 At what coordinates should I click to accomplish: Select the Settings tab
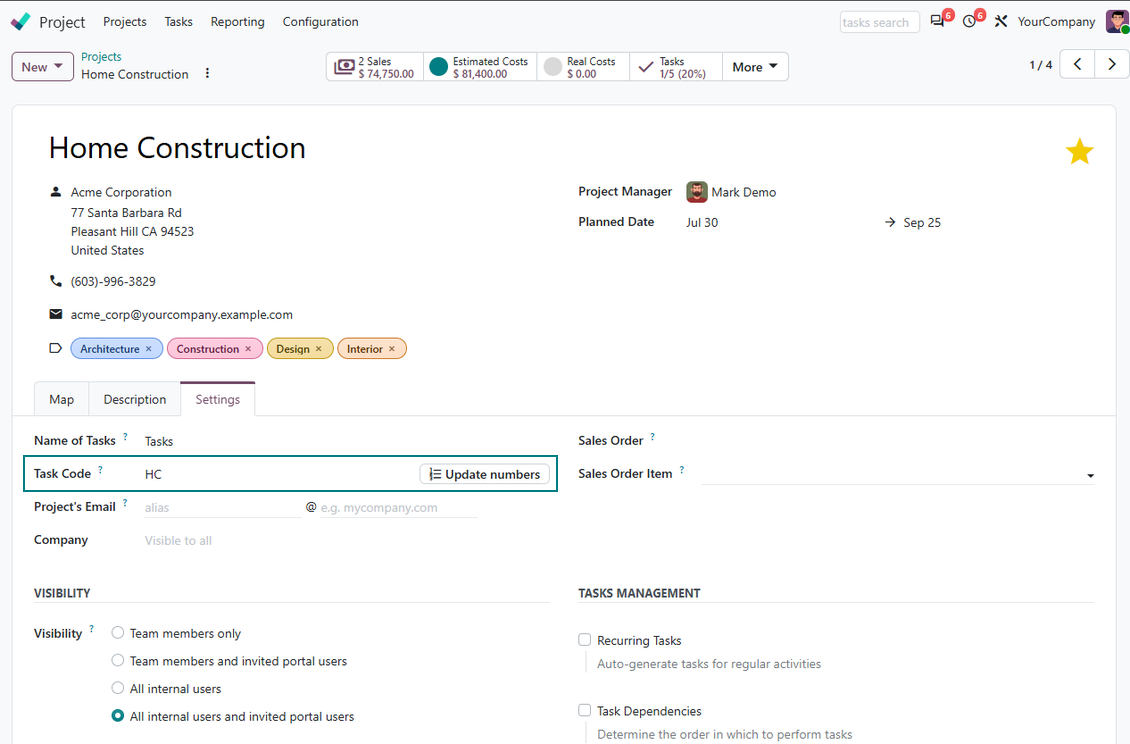(218, 399)
